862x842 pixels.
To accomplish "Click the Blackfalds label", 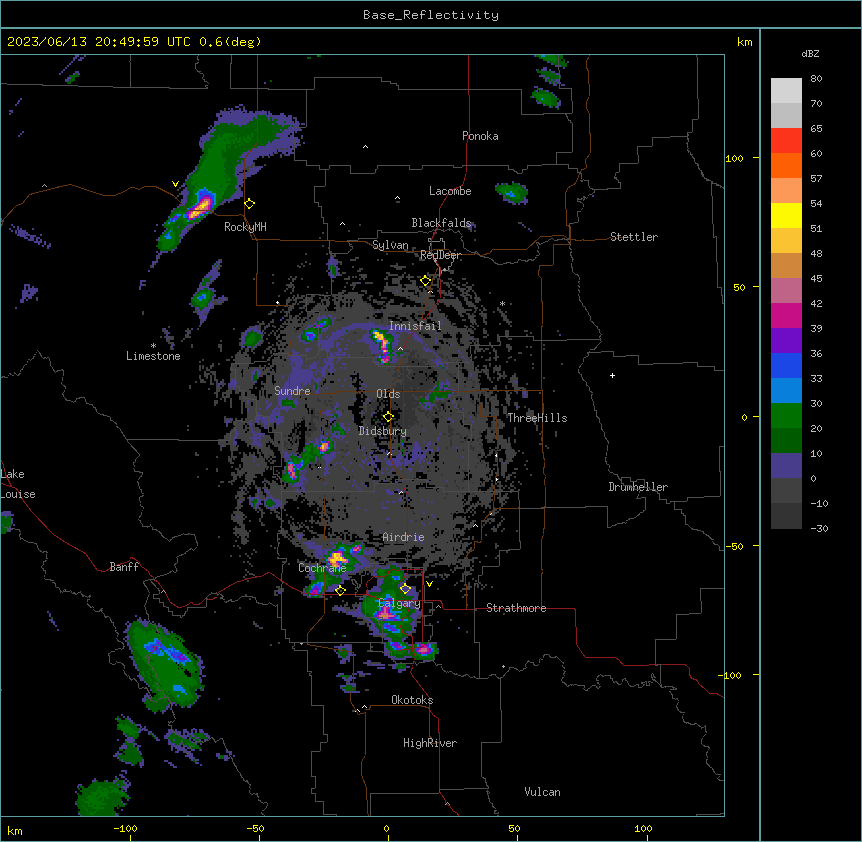I will pyautogui.click(x=441, y=223).
